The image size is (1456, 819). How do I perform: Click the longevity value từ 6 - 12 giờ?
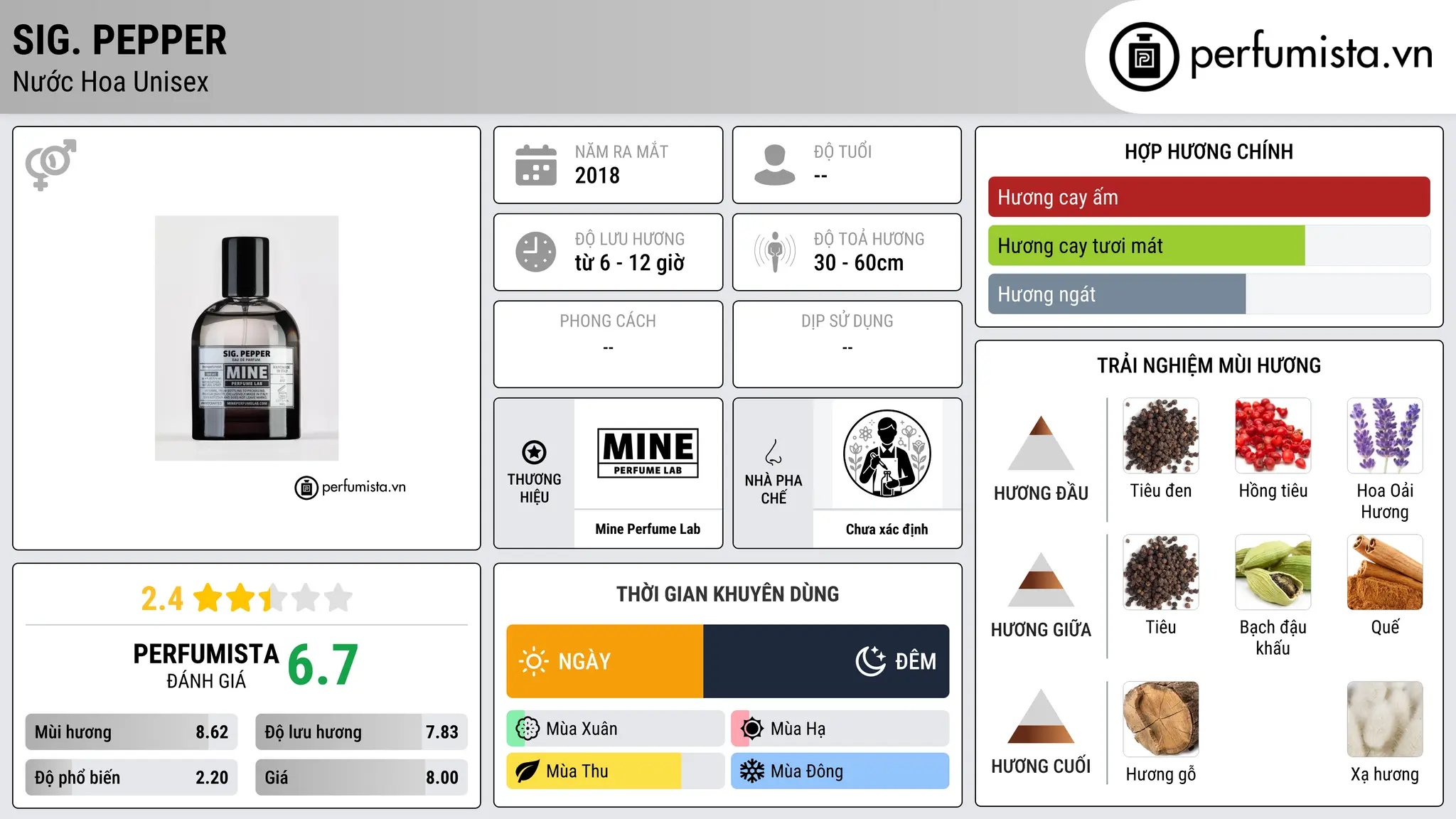(630, 263)
